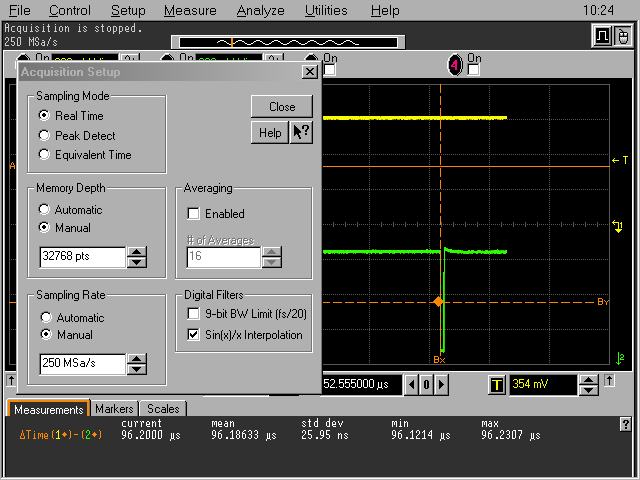Click the left arrow next to position
The height and width of the screenshot is (480, 640).
(x=410, y=385)
